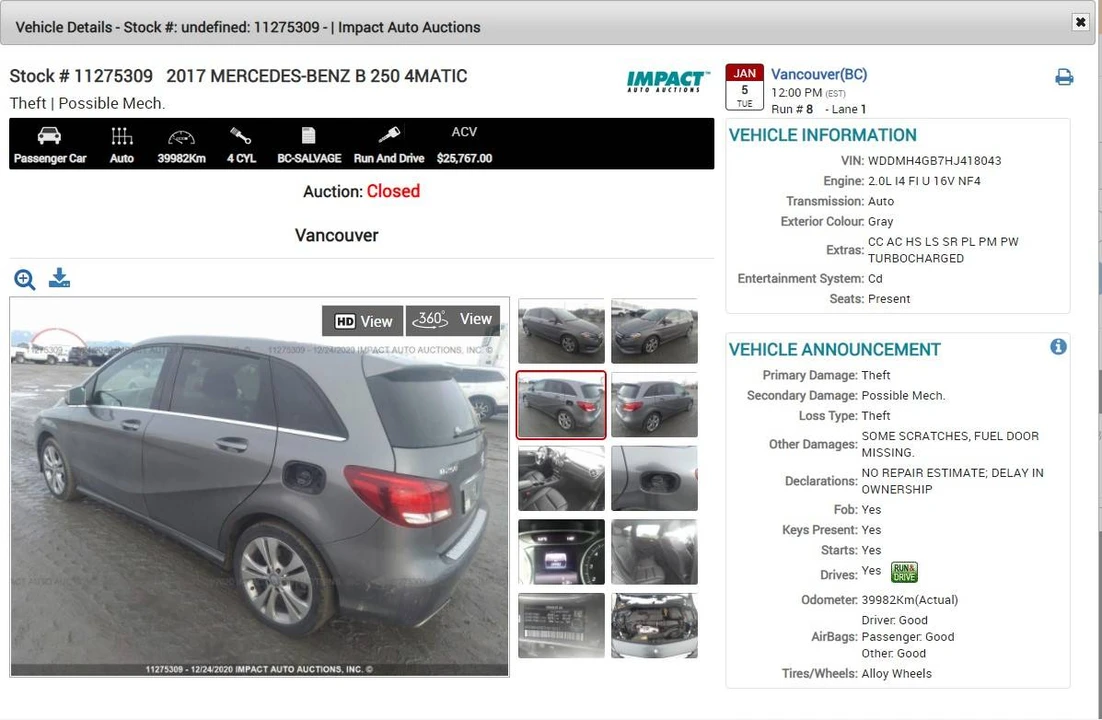Viewport: 1102px width, 720px height.
Task: Click the Passenger Car icon
Action: tap(49, 136)
